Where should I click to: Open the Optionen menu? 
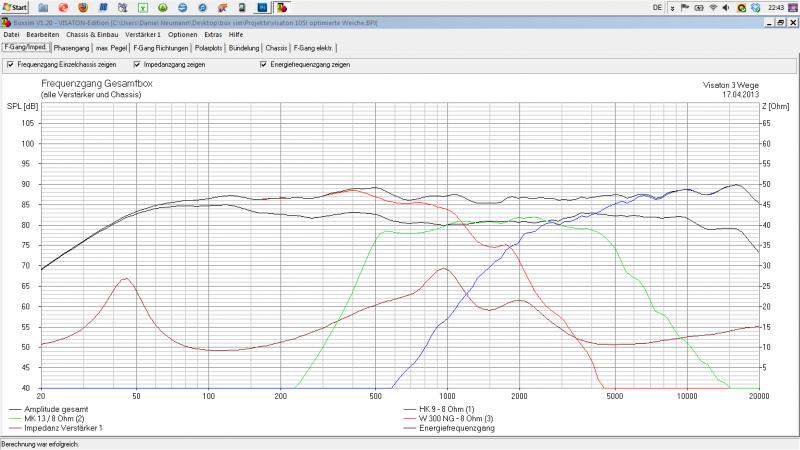pyautogui.click(x=183, y=34)
